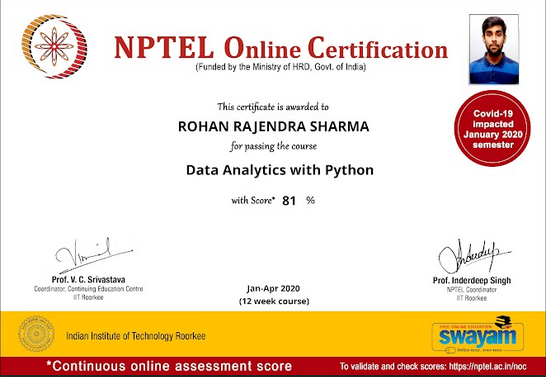Image resolution: width=546 pixels, height=377 pixels.
Task: Click the Prof. V. C. Srivastava signature
Action: coord(93,256)
